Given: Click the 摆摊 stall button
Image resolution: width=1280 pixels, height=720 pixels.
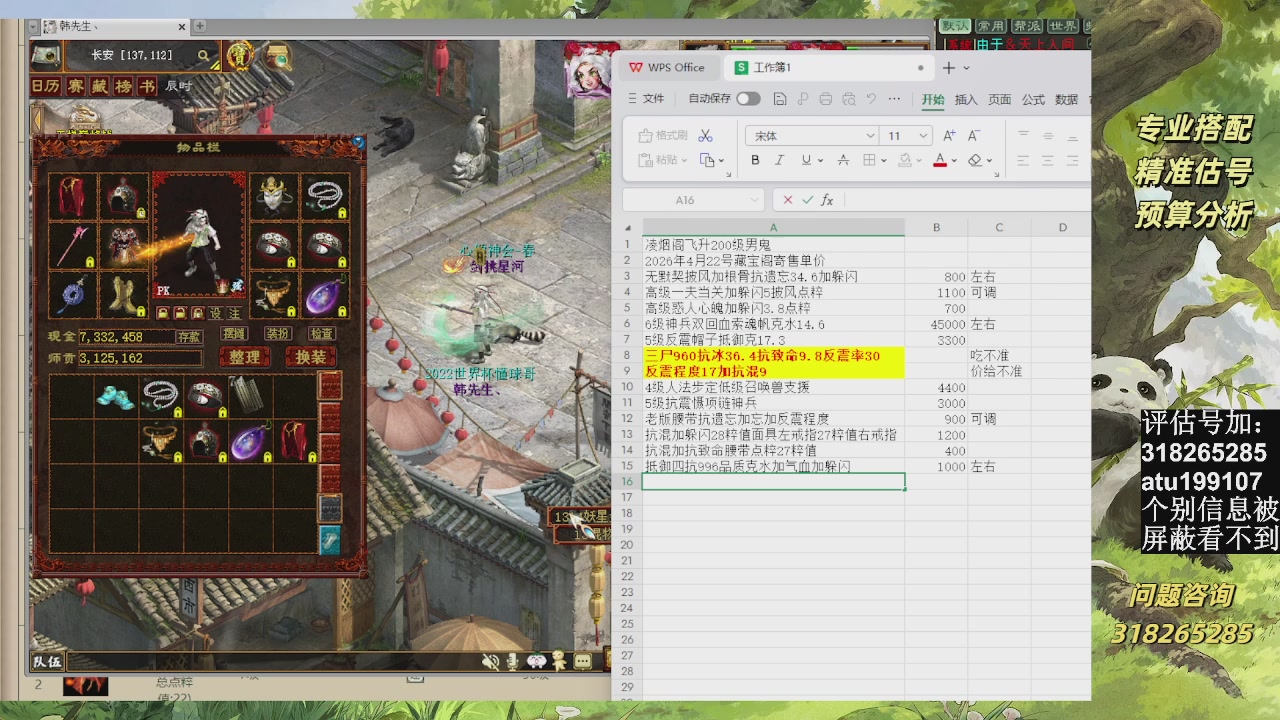Looking at the screenshot, I should point(233,333).
